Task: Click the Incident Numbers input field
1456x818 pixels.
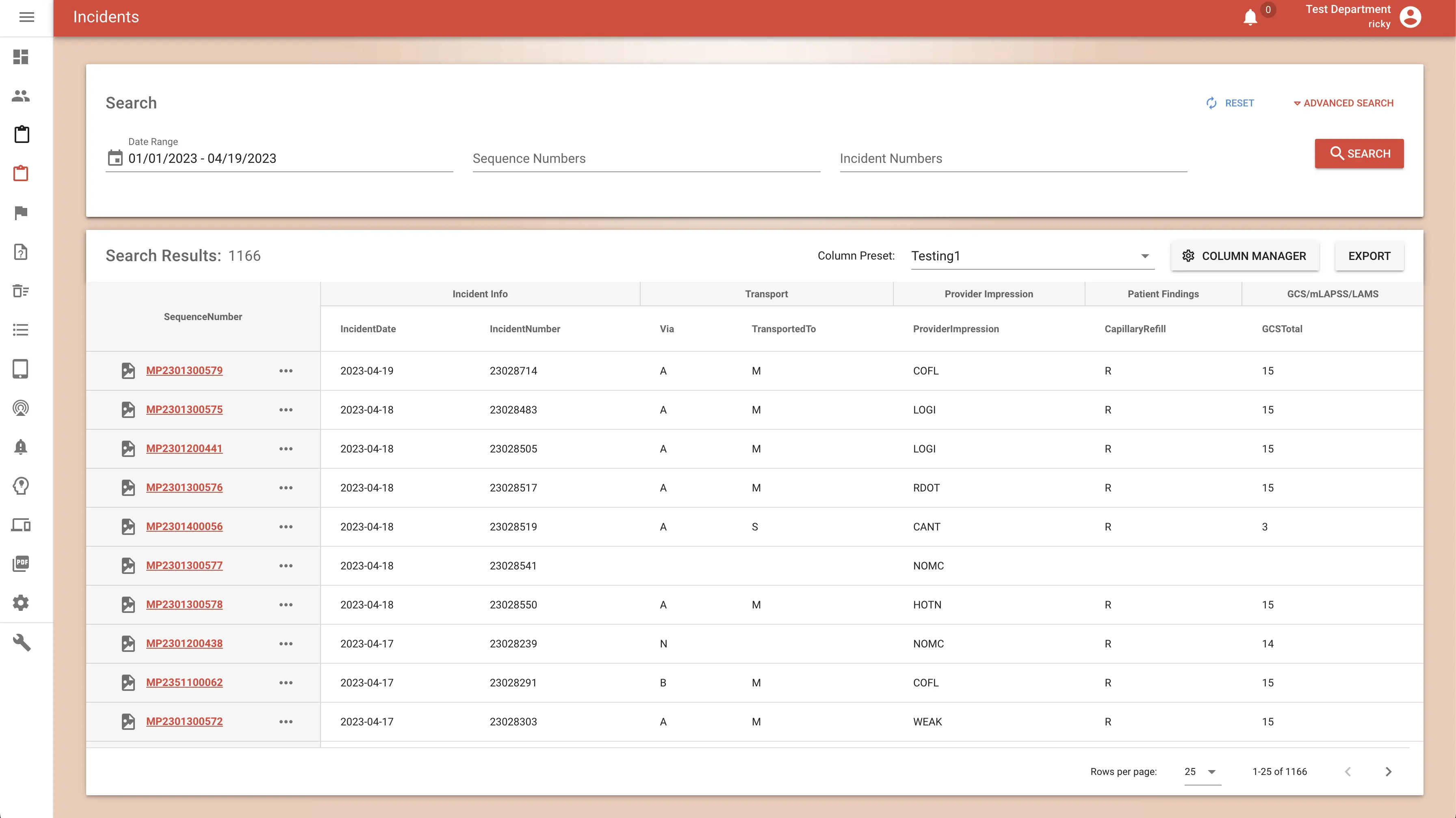Action: click(1013, 158)
